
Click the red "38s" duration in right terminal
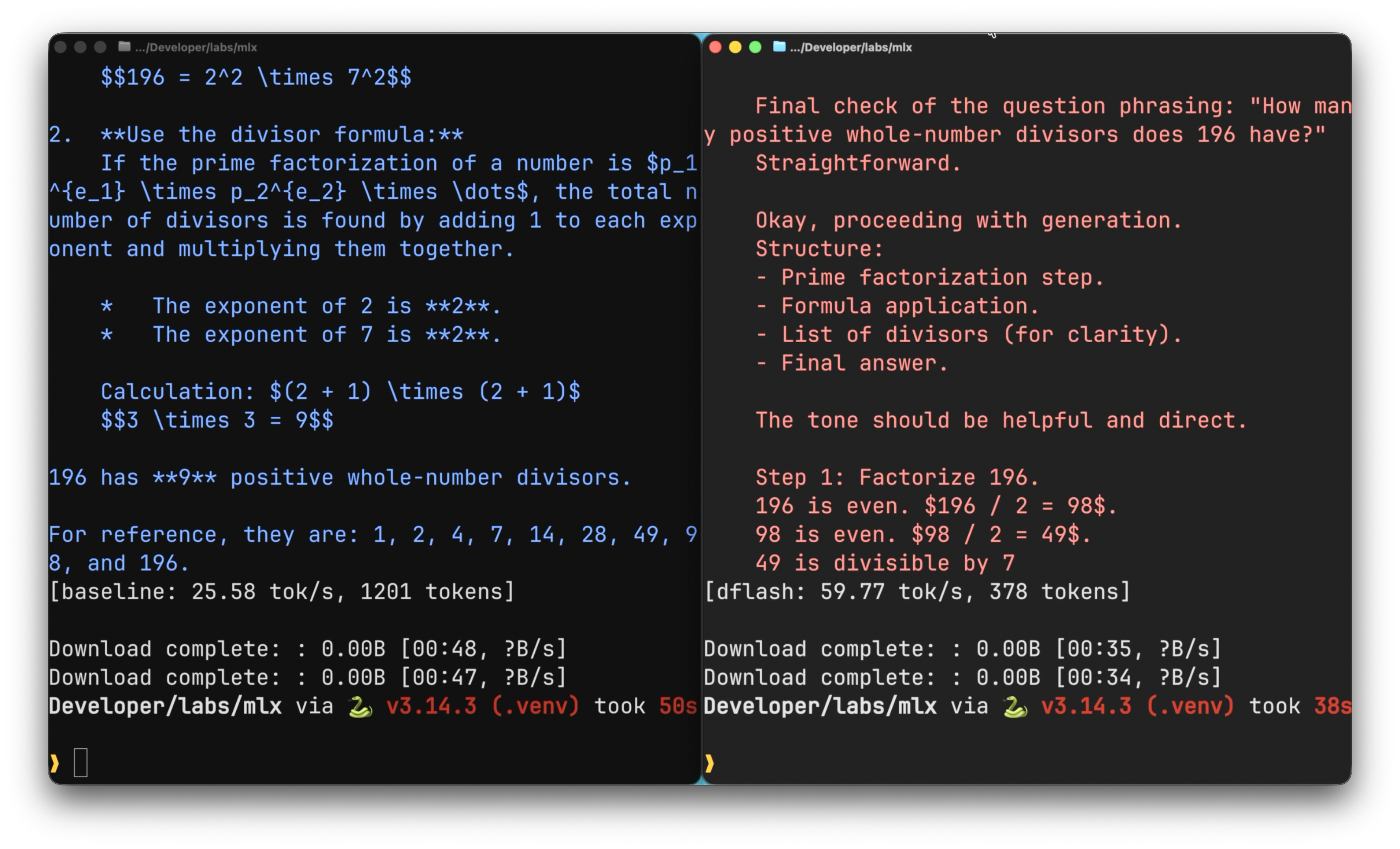tap(1332, 706)
